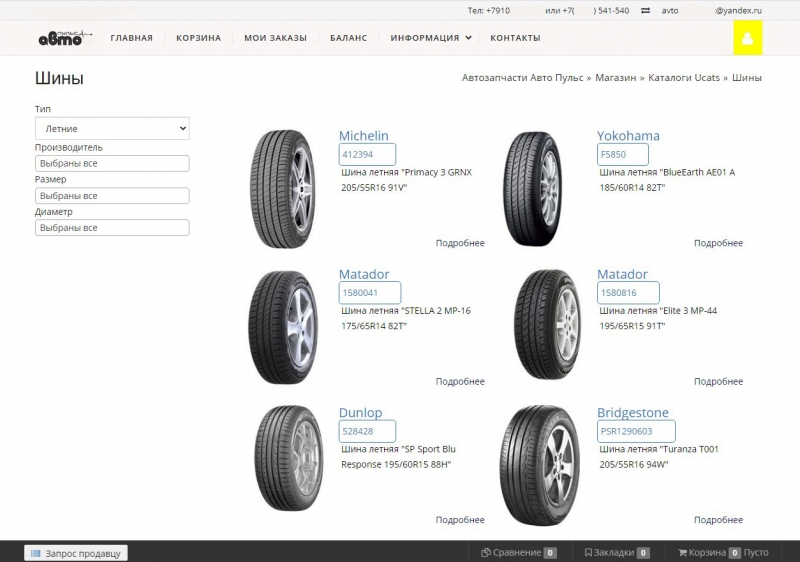Click article number PSR1290603
This screenshot has width=800, height=562.
636,431
